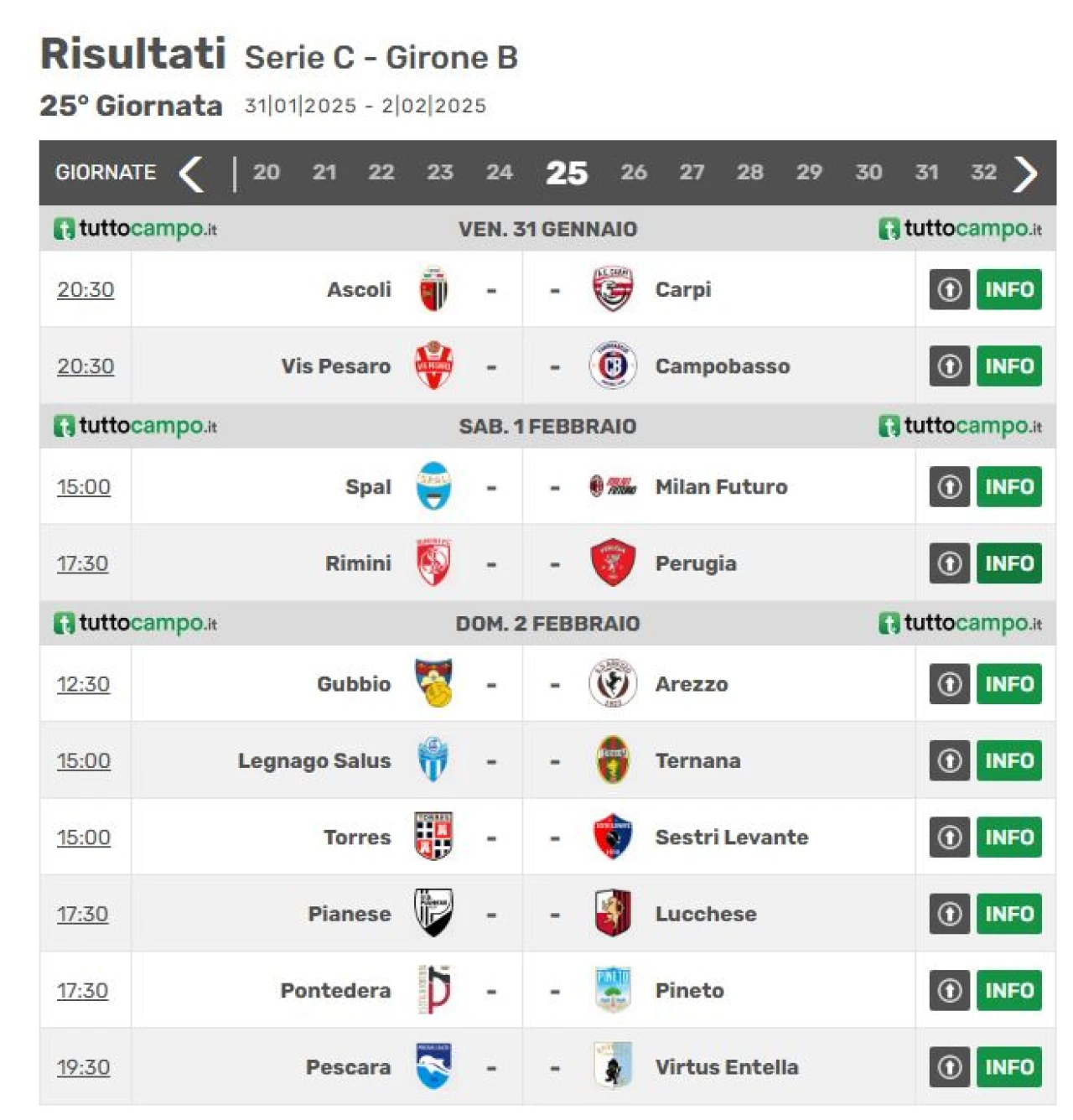Viewport: 1073px width, 1120px height.
Task: Open INFO for Pescara vs Virtus Entella
Action: [x=1008, y=1067]
